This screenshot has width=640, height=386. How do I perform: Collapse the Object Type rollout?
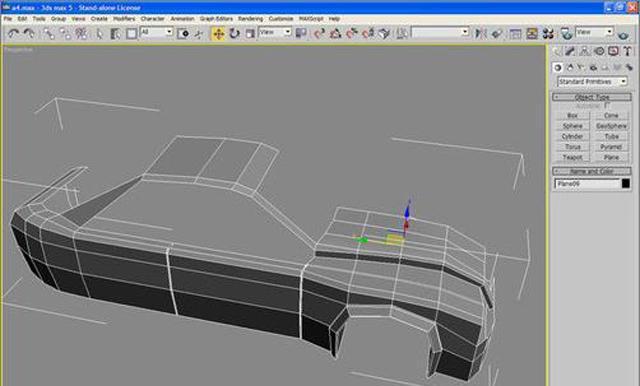[592, 97]
